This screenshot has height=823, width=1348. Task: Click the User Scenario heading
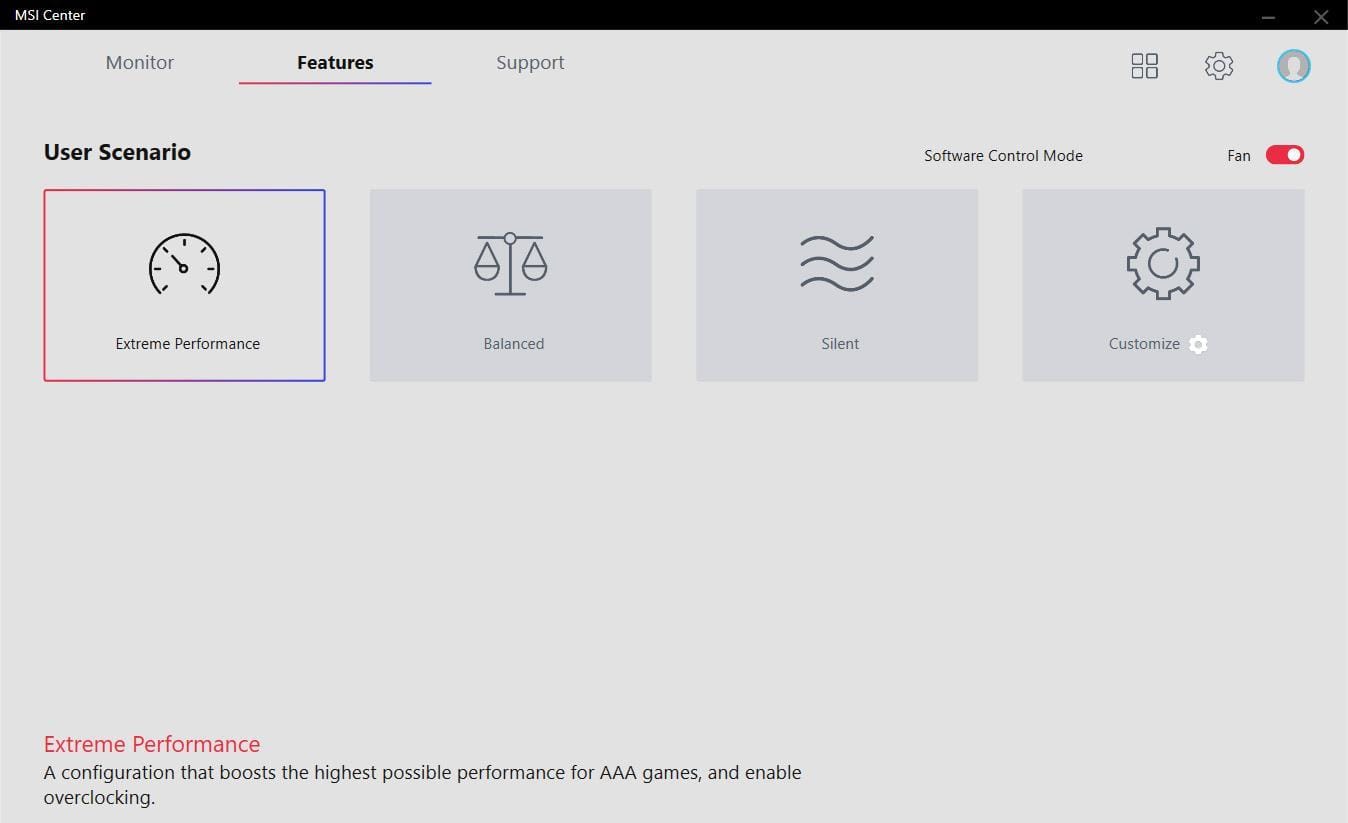pos(117,152)
